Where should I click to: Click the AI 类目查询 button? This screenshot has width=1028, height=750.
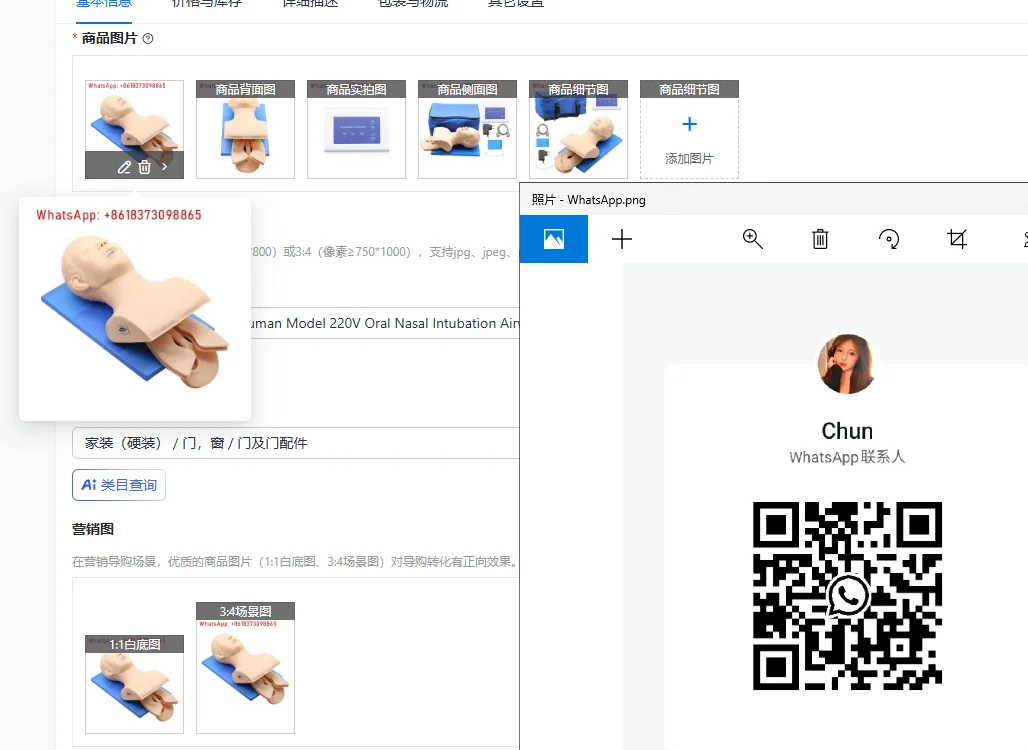click(x=119, y=485)
